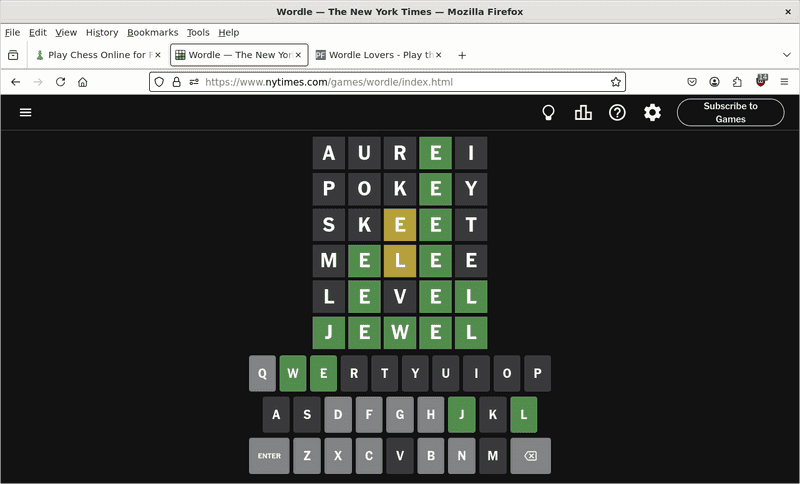Viewport: 800px width, 484px height.
Task: Open the Wordle hamburger navigation menu
Action: pos(26,112)
